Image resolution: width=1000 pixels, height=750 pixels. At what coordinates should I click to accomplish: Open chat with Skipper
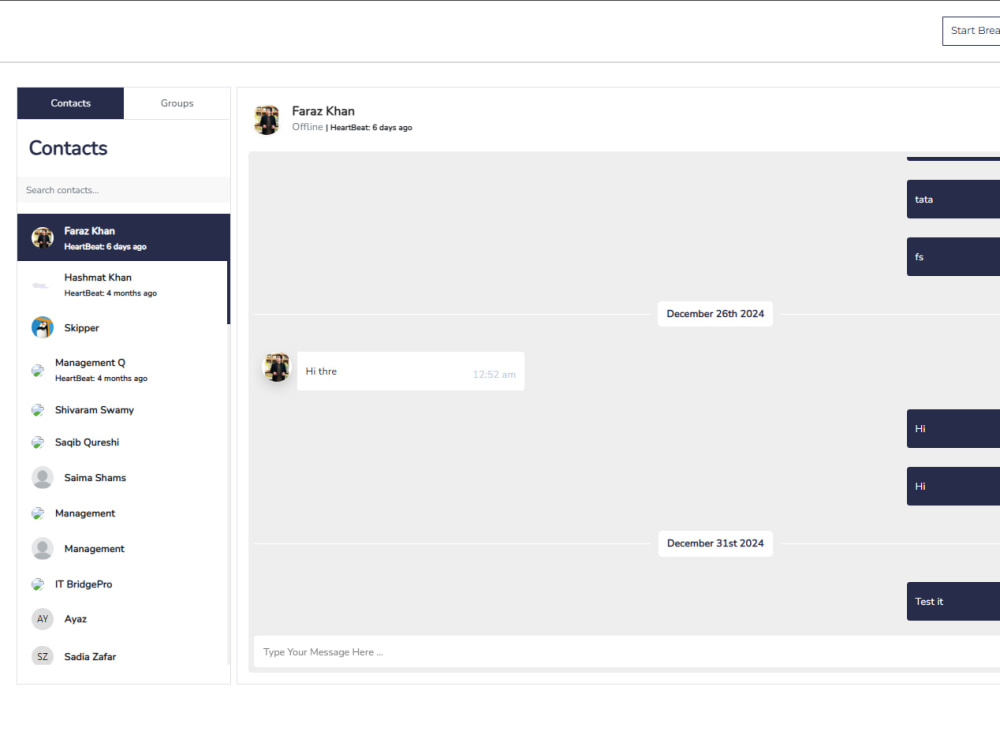(122, 328)
